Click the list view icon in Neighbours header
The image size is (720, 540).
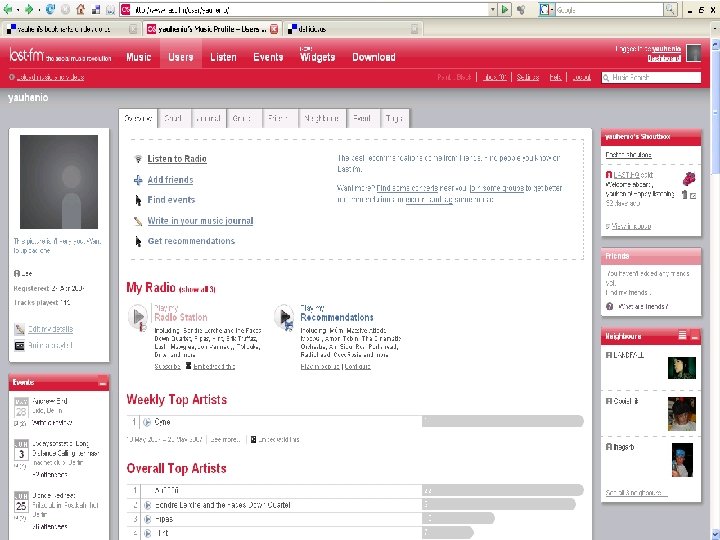(x=682, y=336)
